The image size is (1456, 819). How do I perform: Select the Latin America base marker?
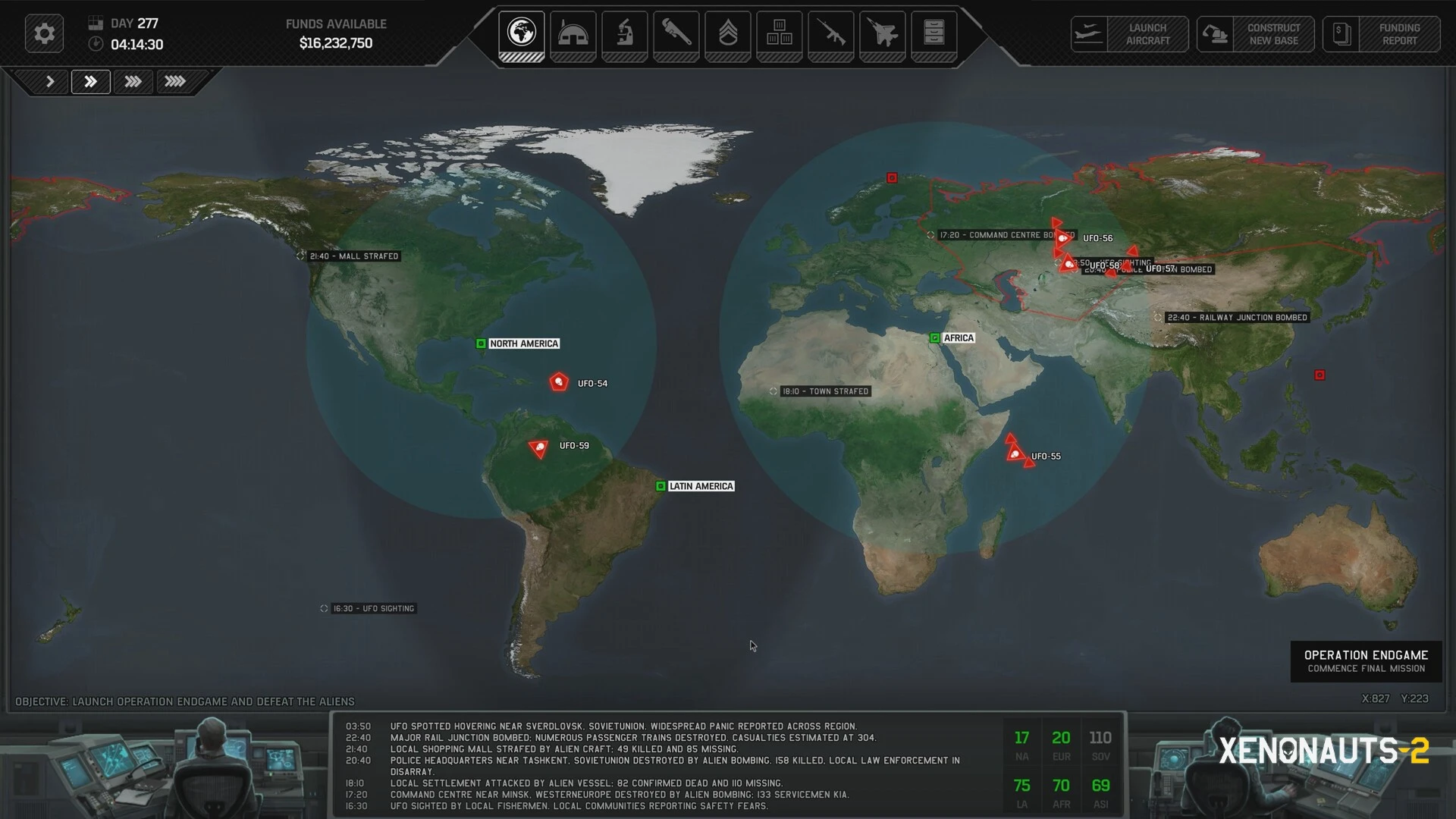click(x=661, y=486)
